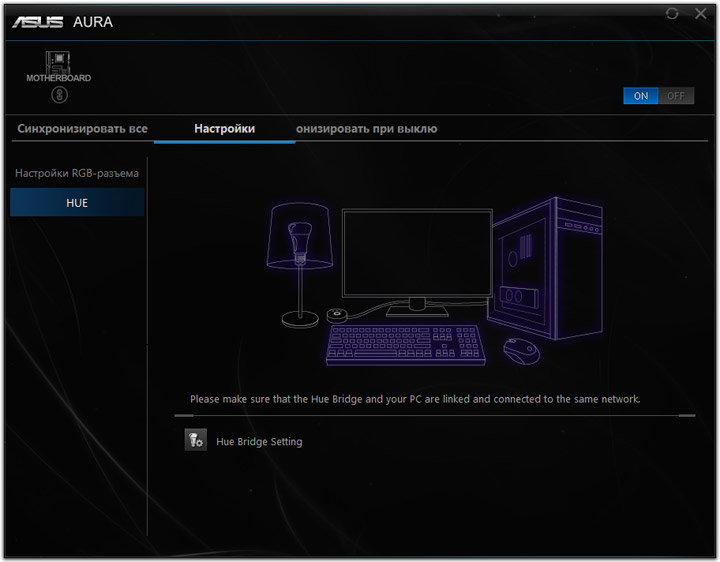
Task: Open Hue Bridge Setting label
Action: (x=259, y=442)
